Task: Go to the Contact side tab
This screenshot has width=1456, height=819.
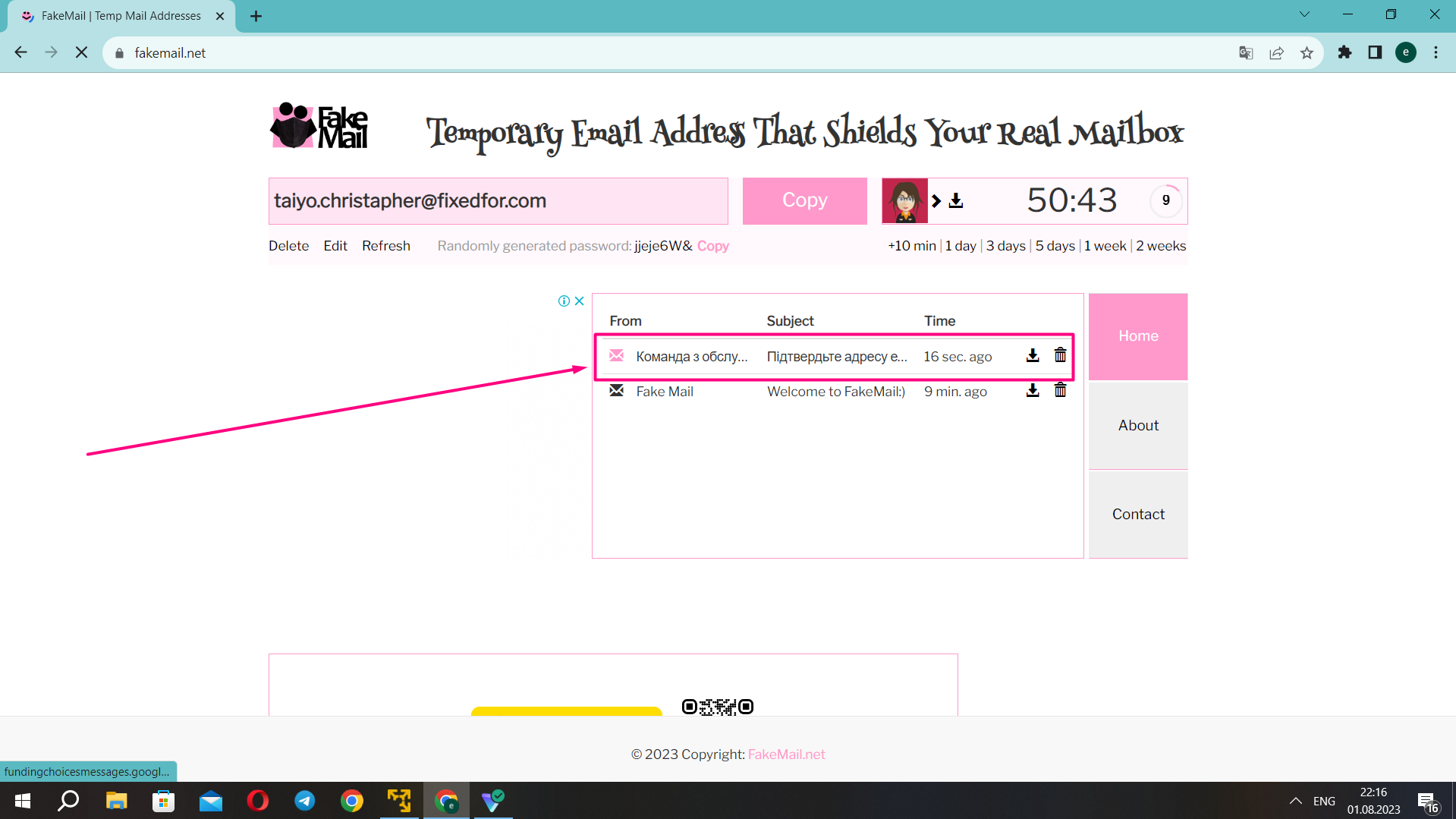Action: coord(1137,515)
